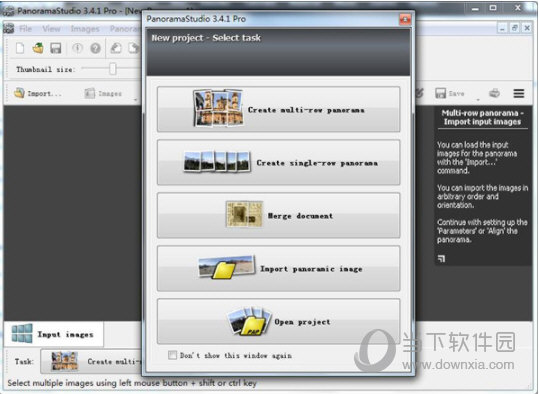Click the single-row panorama thumbnail image

[x=217, y=161]
